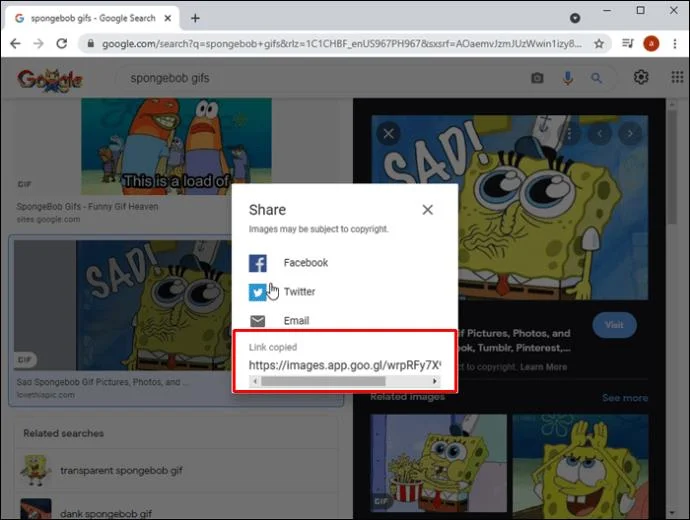Open the Google settings gear
Image resolution: width=690 pixels, height=520 pixels.
[x=641, y=77]
